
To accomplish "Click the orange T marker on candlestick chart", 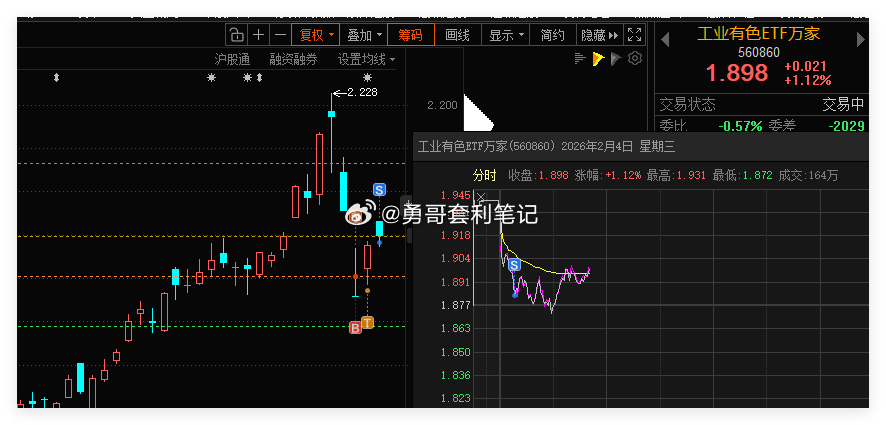I will (x=367, y=323).
